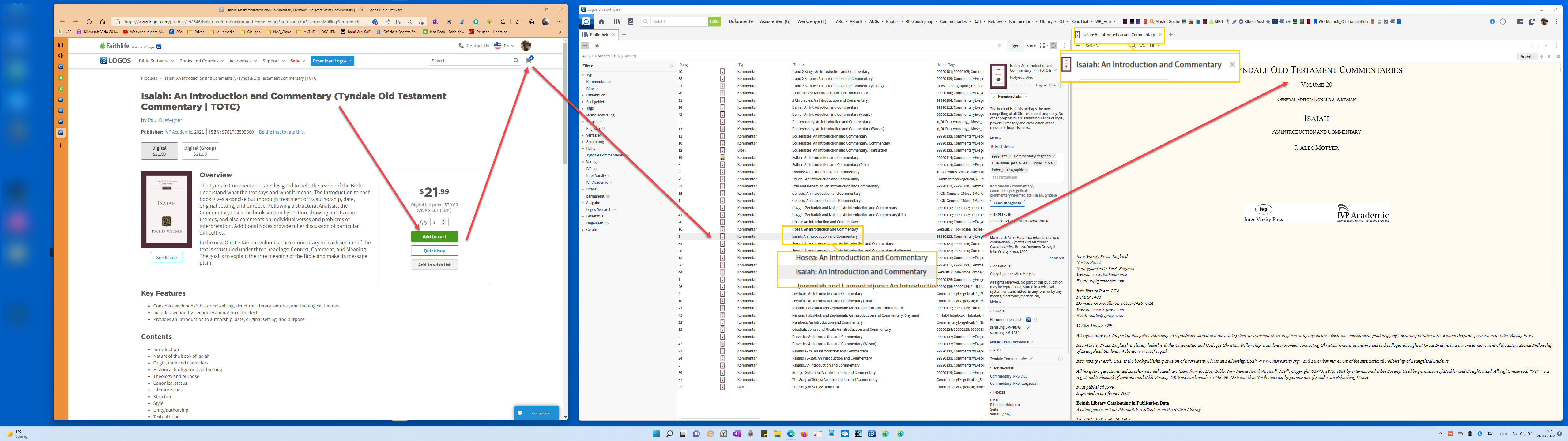Remove the Index_bible tag
Viewport: 1568px width, 441px height.
click(1055, 163)
